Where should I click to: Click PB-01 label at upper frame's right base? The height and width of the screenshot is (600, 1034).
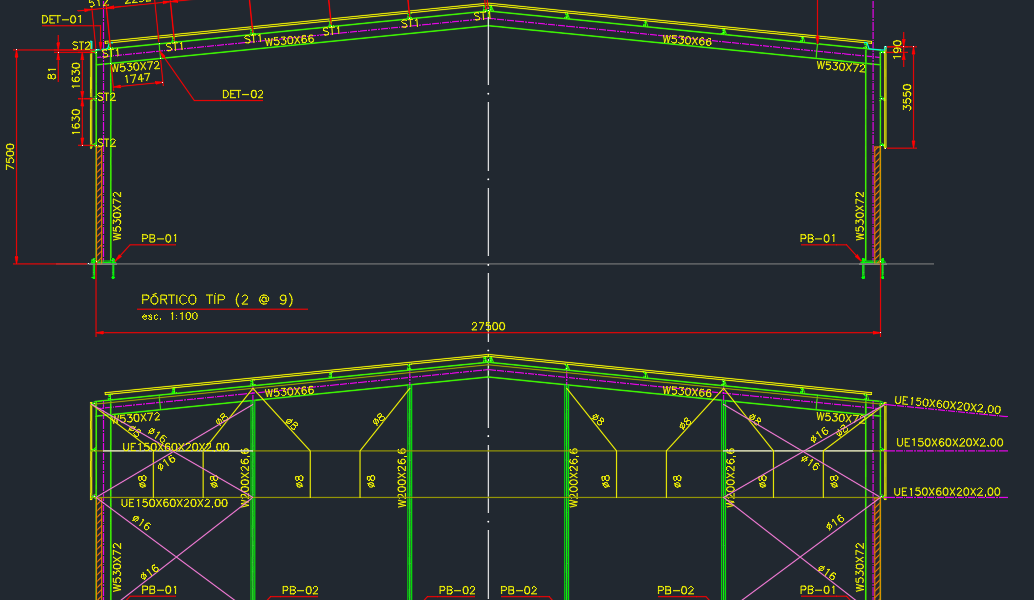pyautogui.click(x=817, y=239)
